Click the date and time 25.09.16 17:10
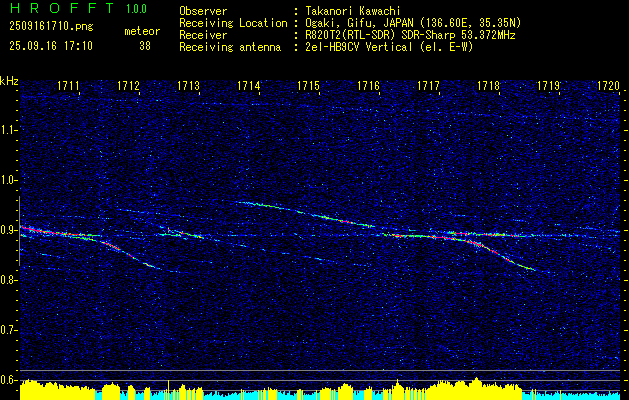Screen dimensions: 629x400 pos(51,46)
